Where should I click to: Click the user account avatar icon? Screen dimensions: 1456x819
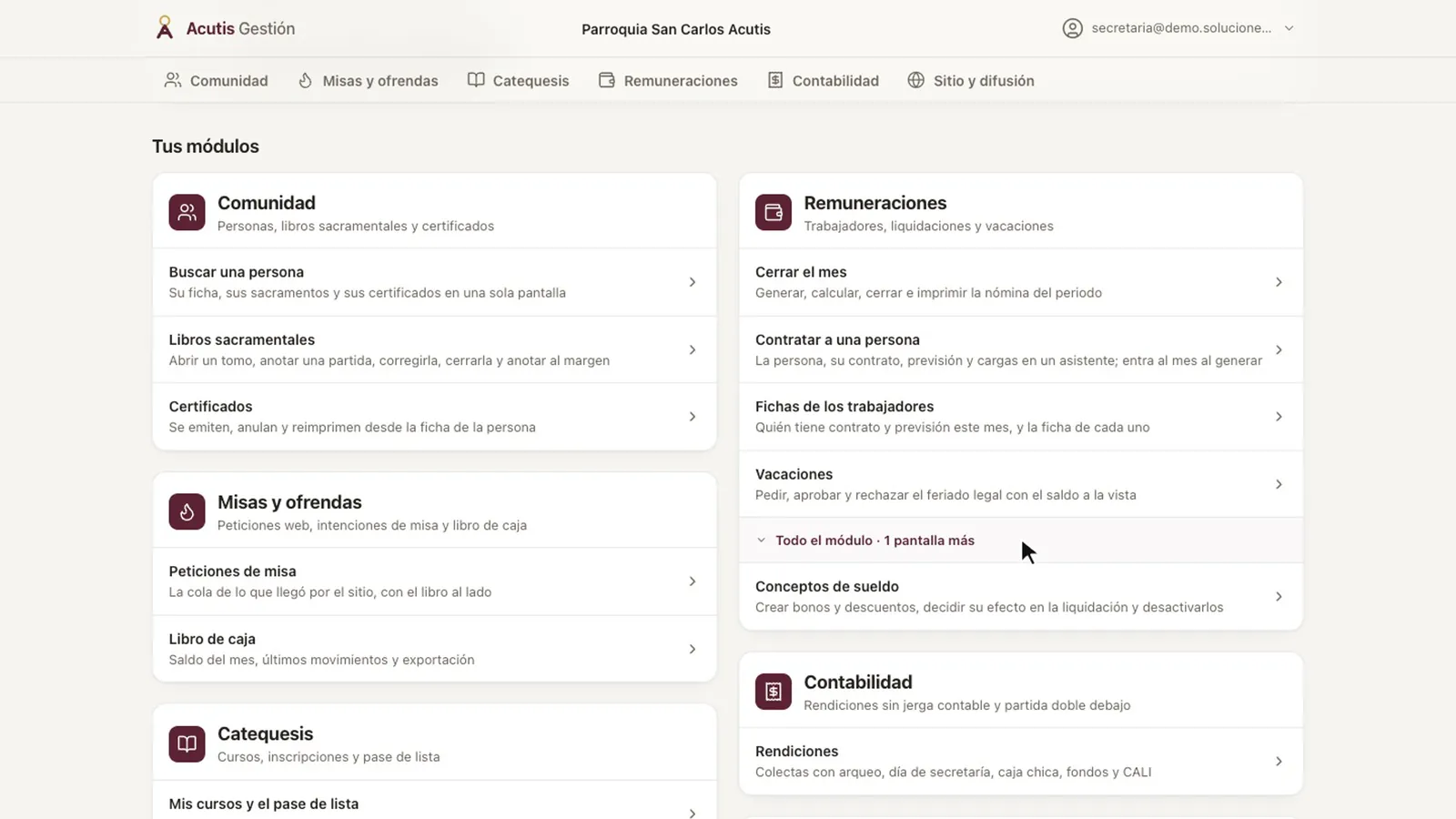pos(1073,28)
